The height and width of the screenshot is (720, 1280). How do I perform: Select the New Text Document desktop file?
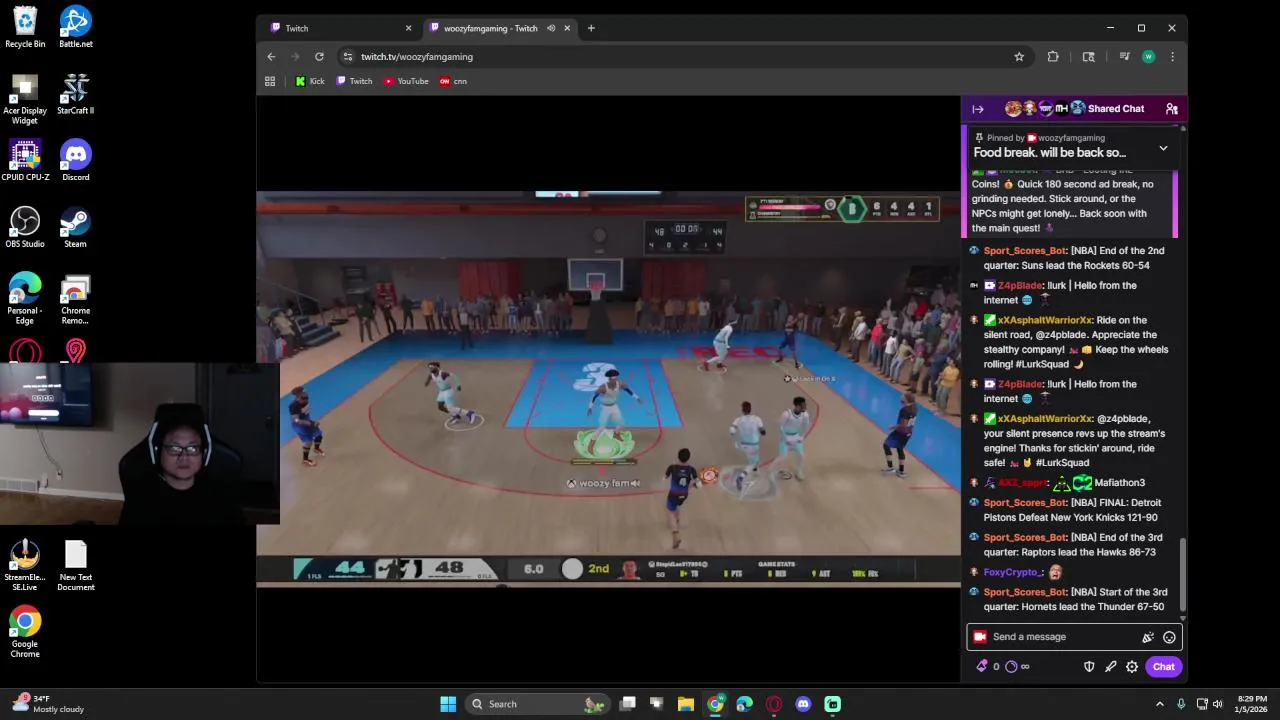(x=76, y=566)
